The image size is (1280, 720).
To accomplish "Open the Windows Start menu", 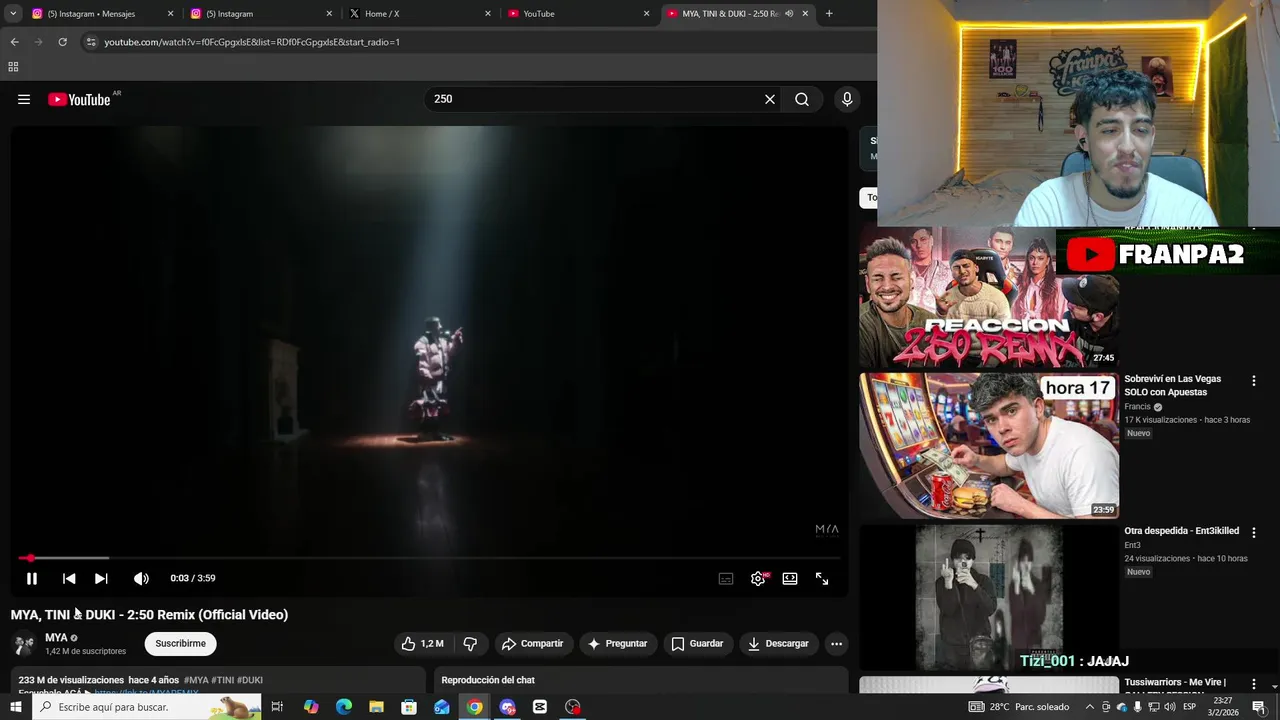I will (x=14, y=707).
